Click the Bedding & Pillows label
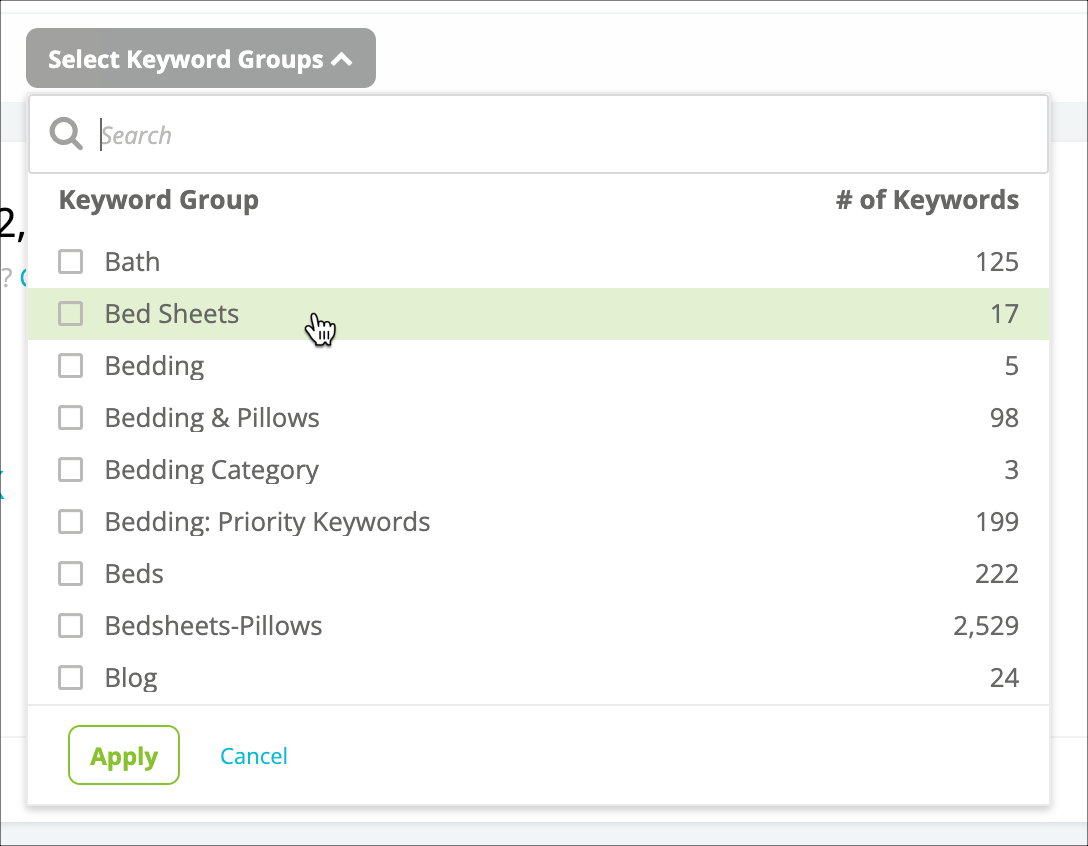1088x846 pixels. [x=212, y=418]
